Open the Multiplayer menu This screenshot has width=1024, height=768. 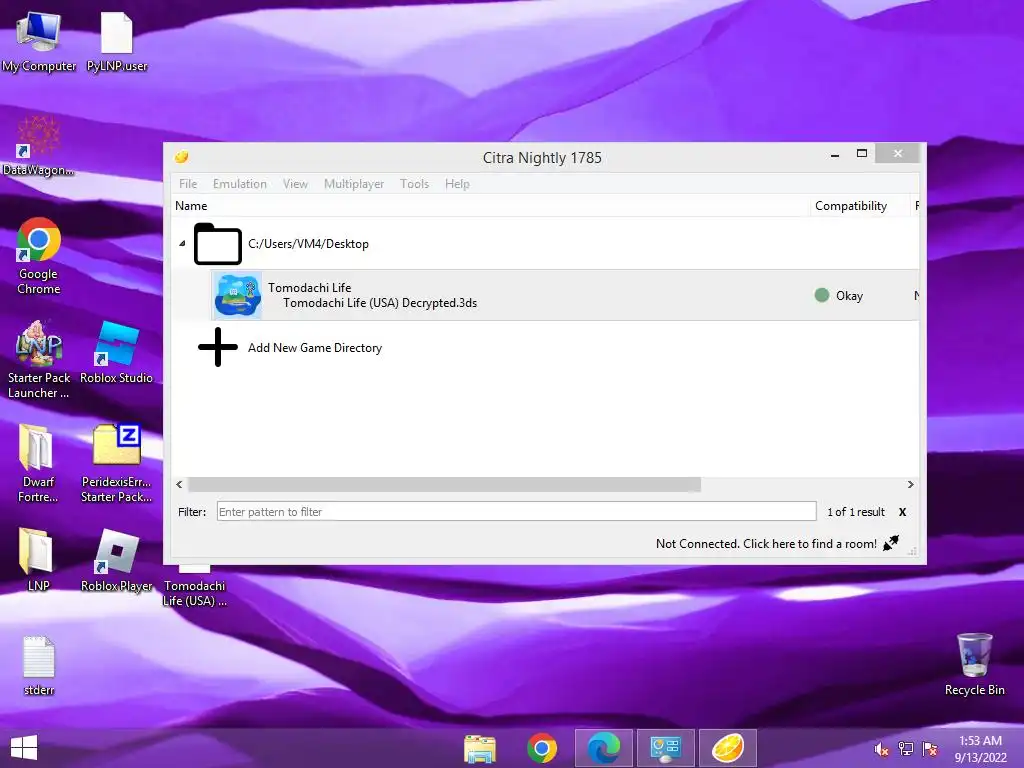coord(354,184)
